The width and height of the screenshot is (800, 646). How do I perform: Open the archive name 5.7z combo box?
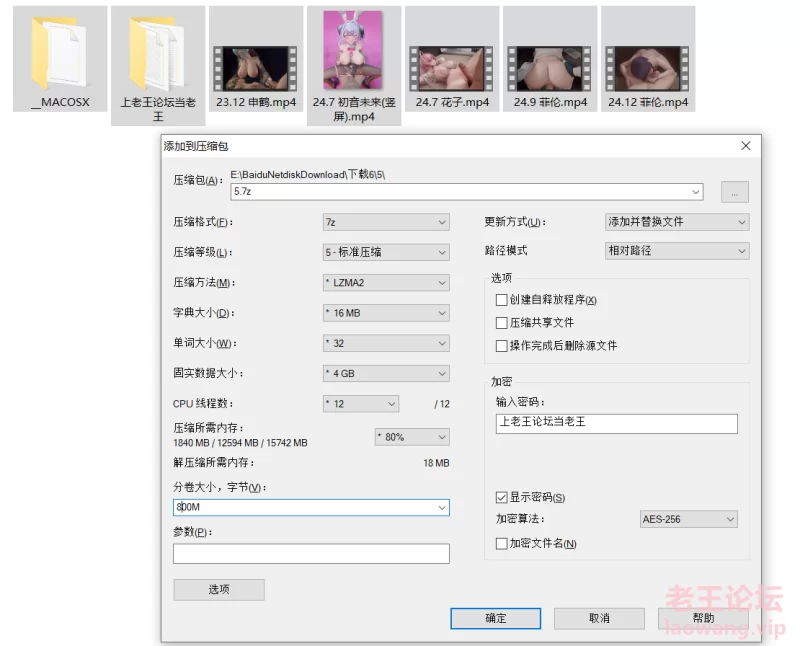467,192
